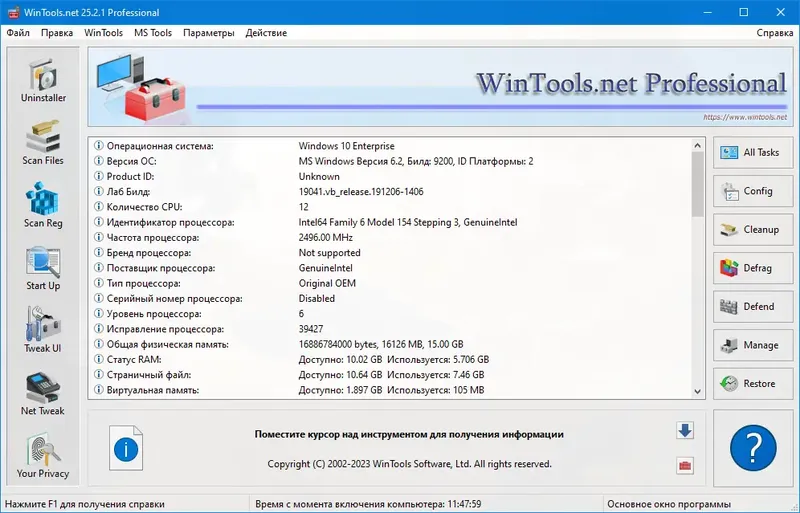Select the Windows 10 Enterprise value
800x513 pixels.
[x=346, y=146]
